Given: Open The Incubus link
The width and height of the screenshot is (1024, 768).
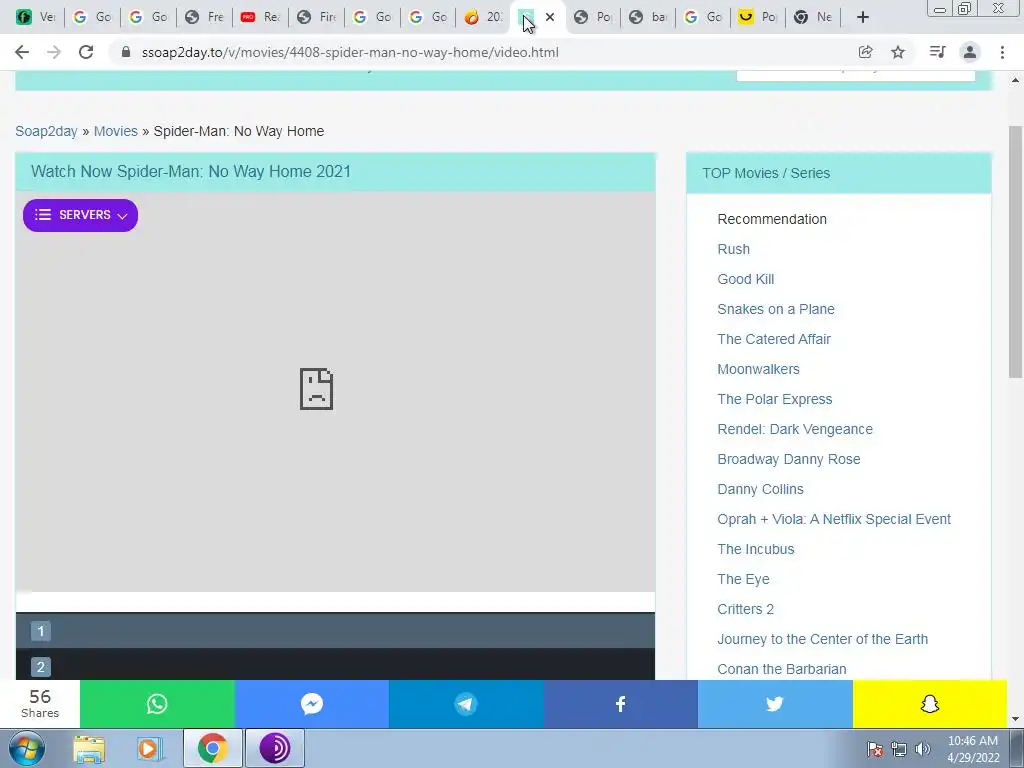Looking at the screenshot, I should (x=756, y=550).
